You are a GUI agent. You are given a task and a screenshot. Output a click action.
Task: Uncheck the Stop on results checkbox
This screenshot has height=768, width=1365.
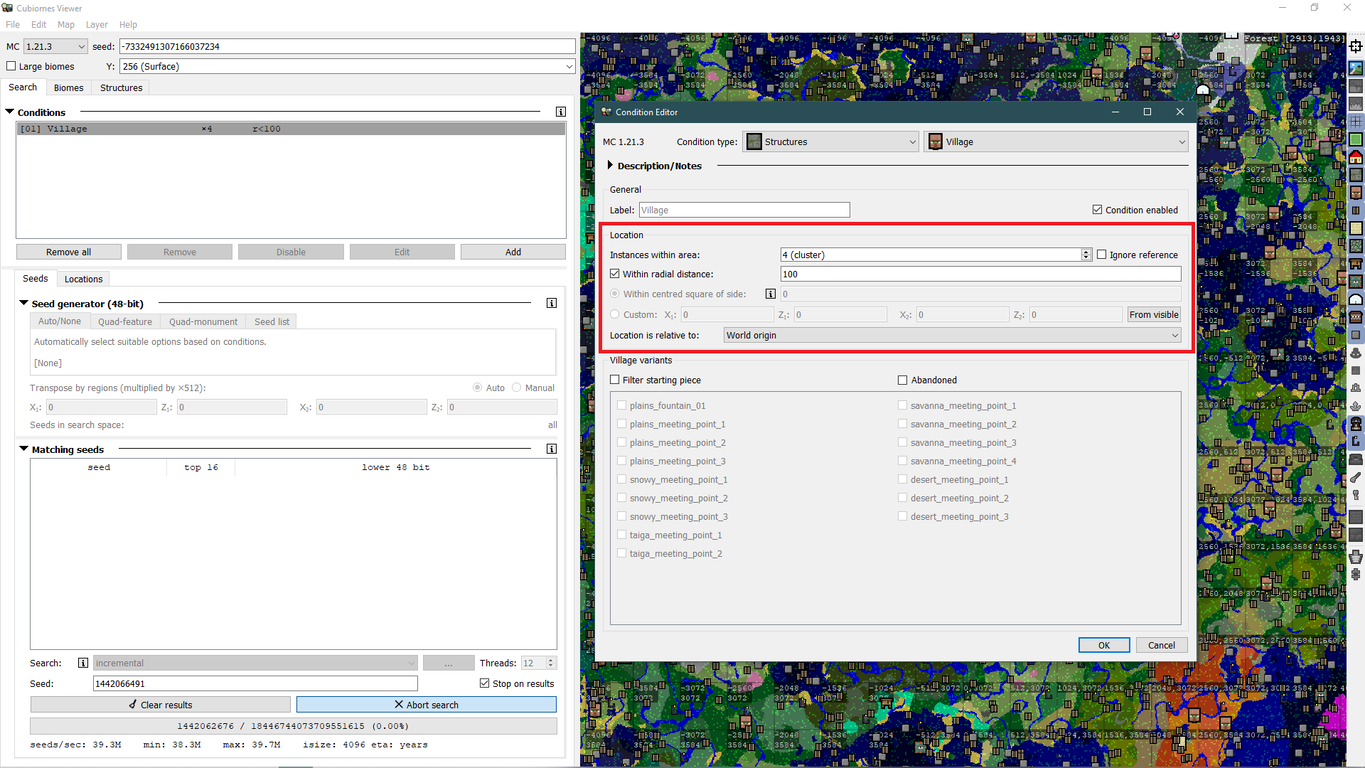[x=485, y=684]
